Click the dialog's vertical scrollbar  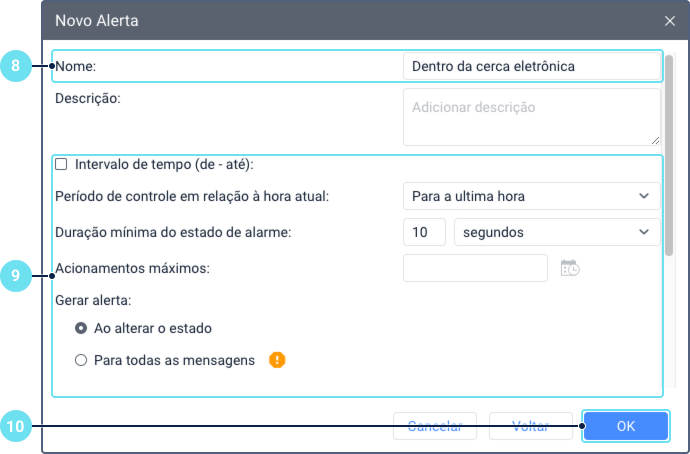(x=670, y=150)
